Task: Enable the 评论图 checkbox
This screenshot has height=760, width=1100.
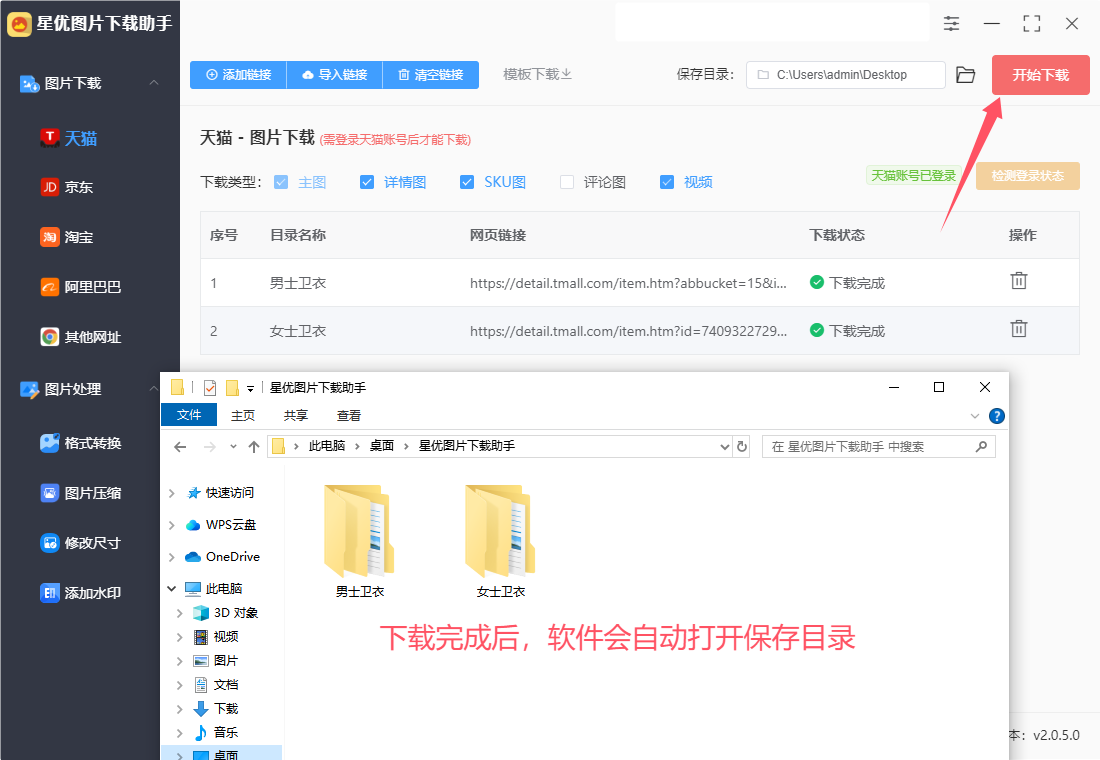Action: [567, 182]
